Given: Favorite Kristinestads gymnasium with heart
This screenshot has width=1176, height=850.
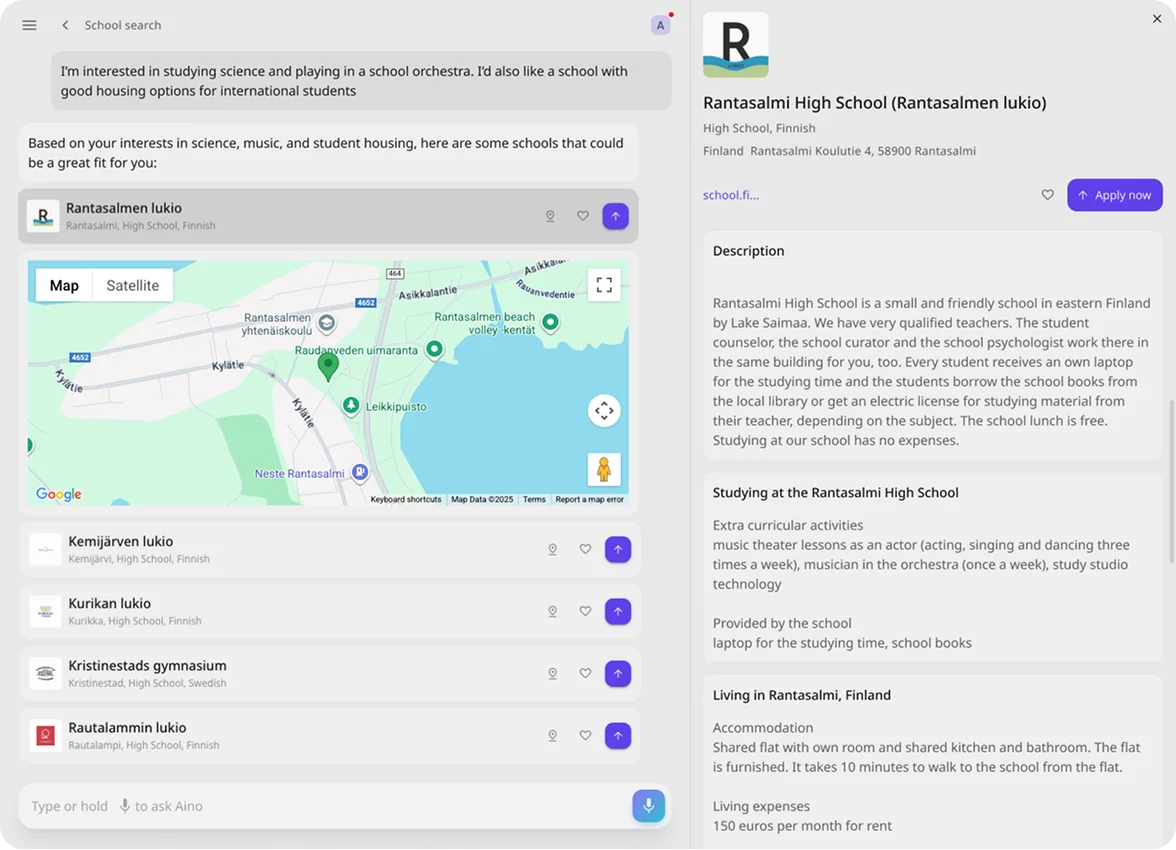Looking at the screenshot, I should point(585,674).
